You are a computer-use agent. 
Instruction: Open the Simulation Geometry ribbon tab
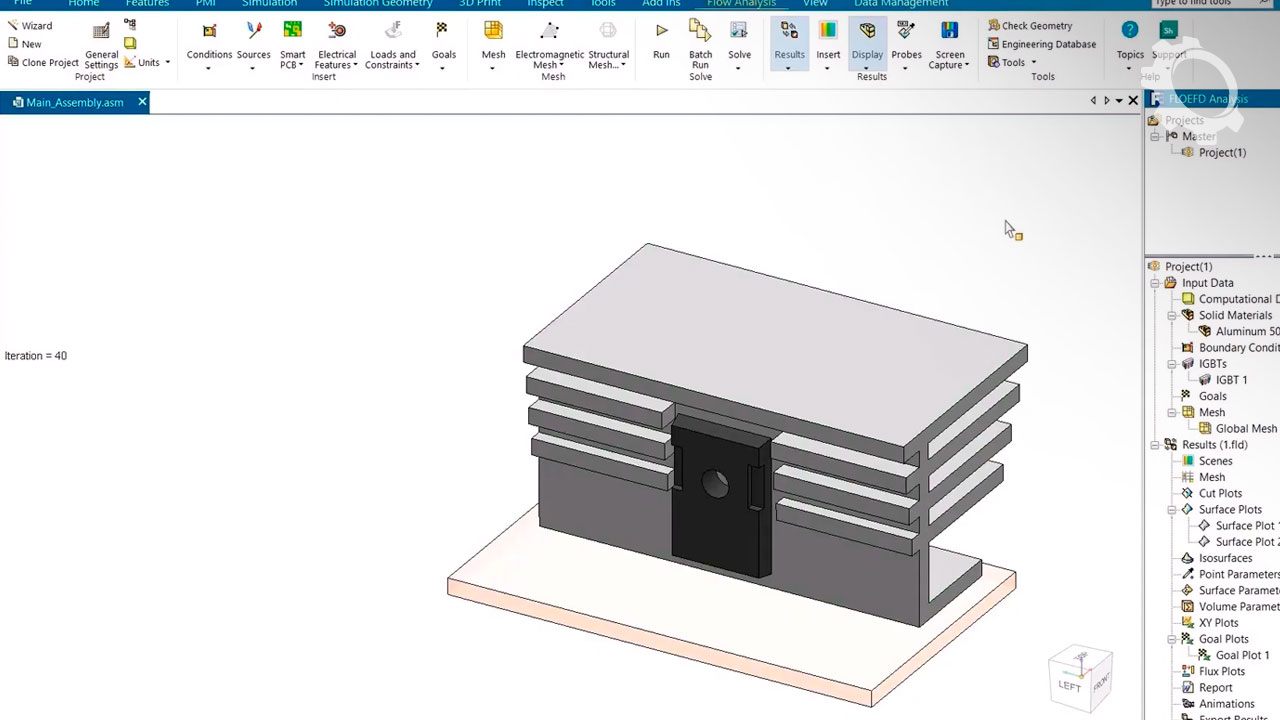pos(377,4)
